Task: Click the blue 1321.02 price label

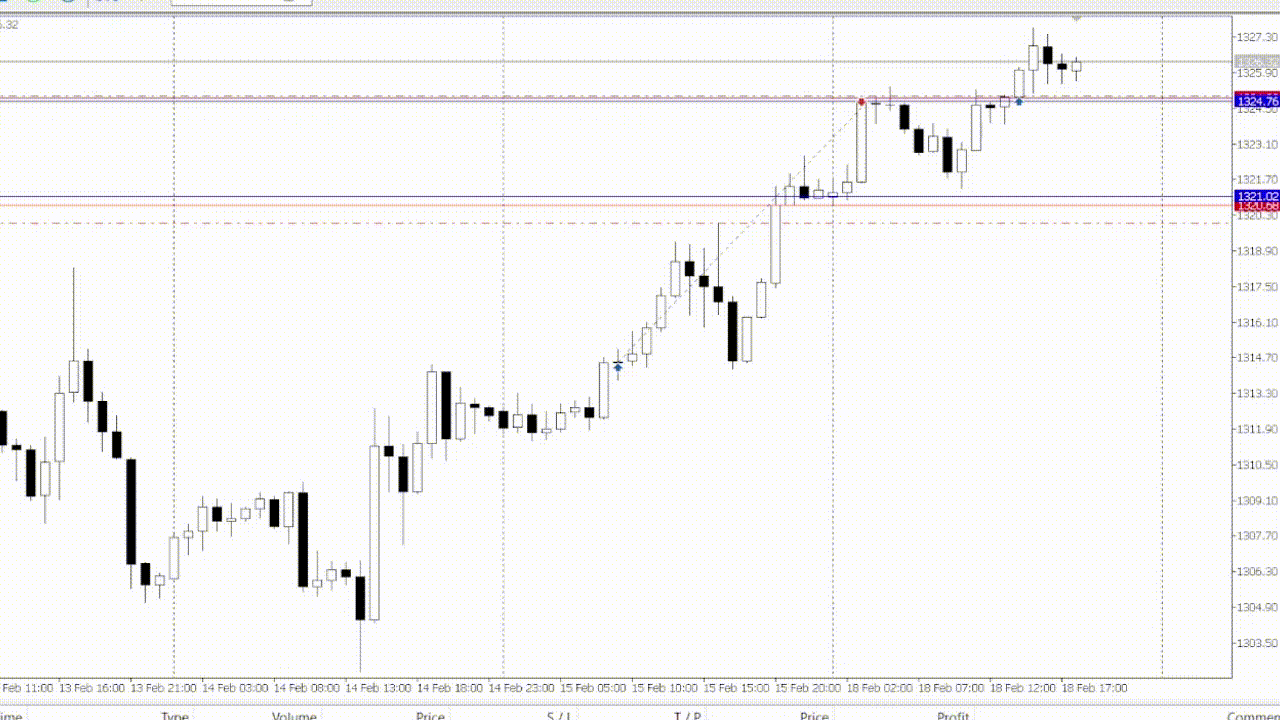Action: click(1255, 196)
